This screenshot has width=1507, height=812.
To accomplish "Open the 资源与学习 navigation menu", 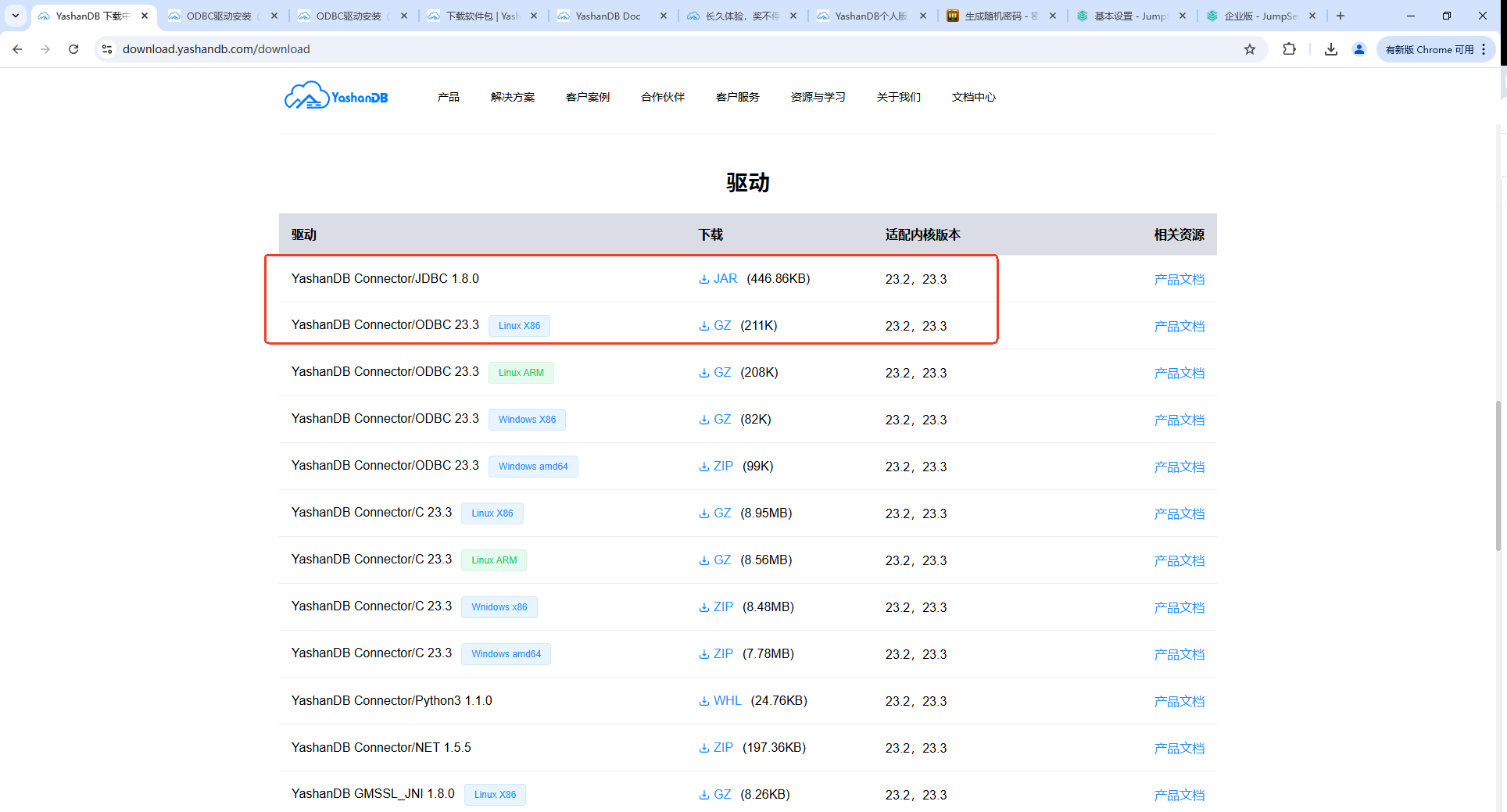I will pyautogui.click(x=818, y=97).
